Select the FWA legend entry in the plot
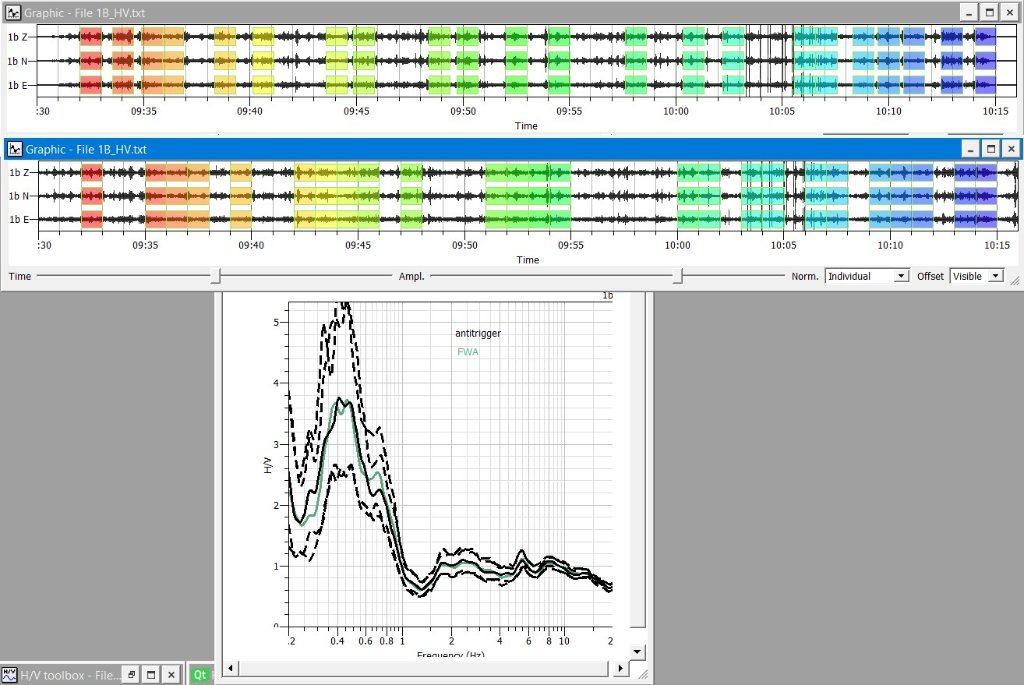Screen dimensions: 1024x685 [467, 352]
